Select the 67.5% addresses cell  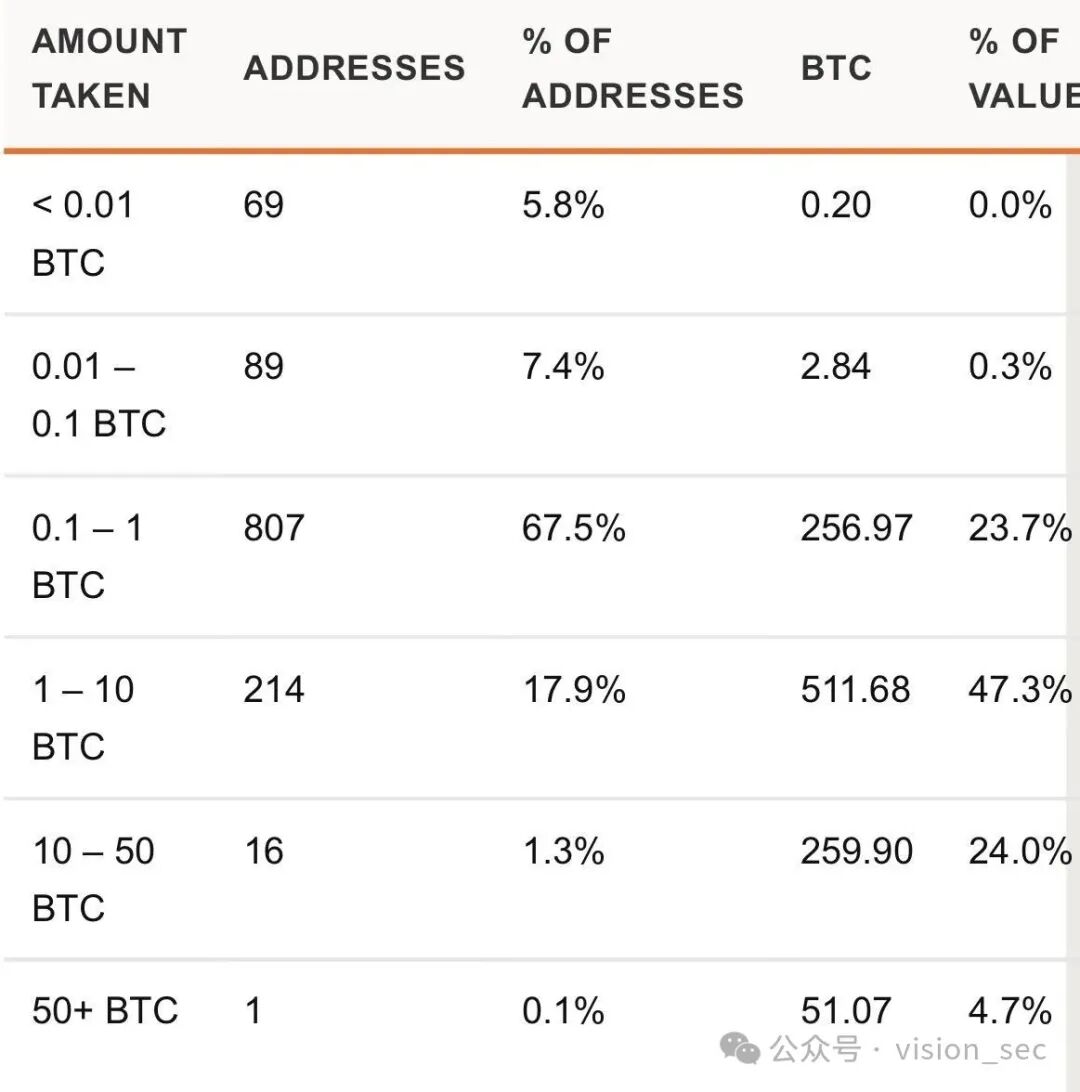click(574, 528)
